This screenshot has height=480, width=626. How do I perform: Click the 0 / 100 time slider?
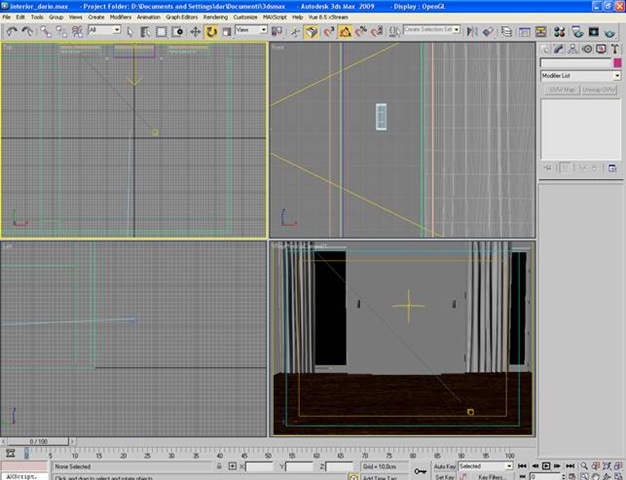(38, 441)
